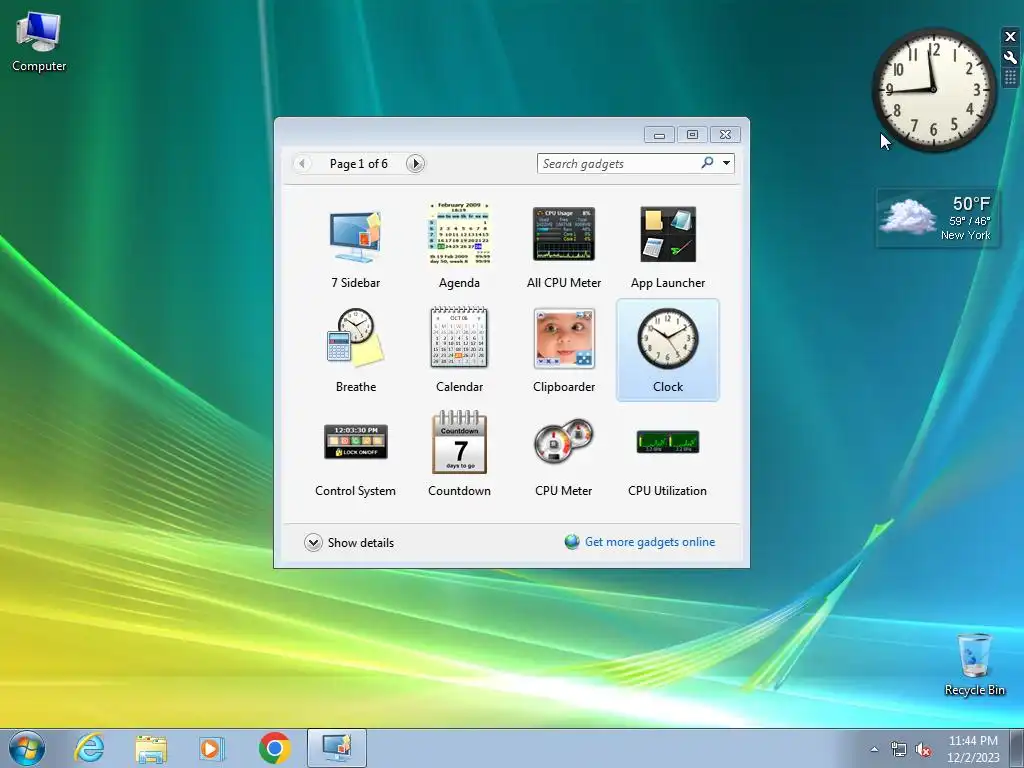This screenshot has height=768, width=1024.
Task: Click the desktop analog clock face
Action: click(x=933, y=89)
